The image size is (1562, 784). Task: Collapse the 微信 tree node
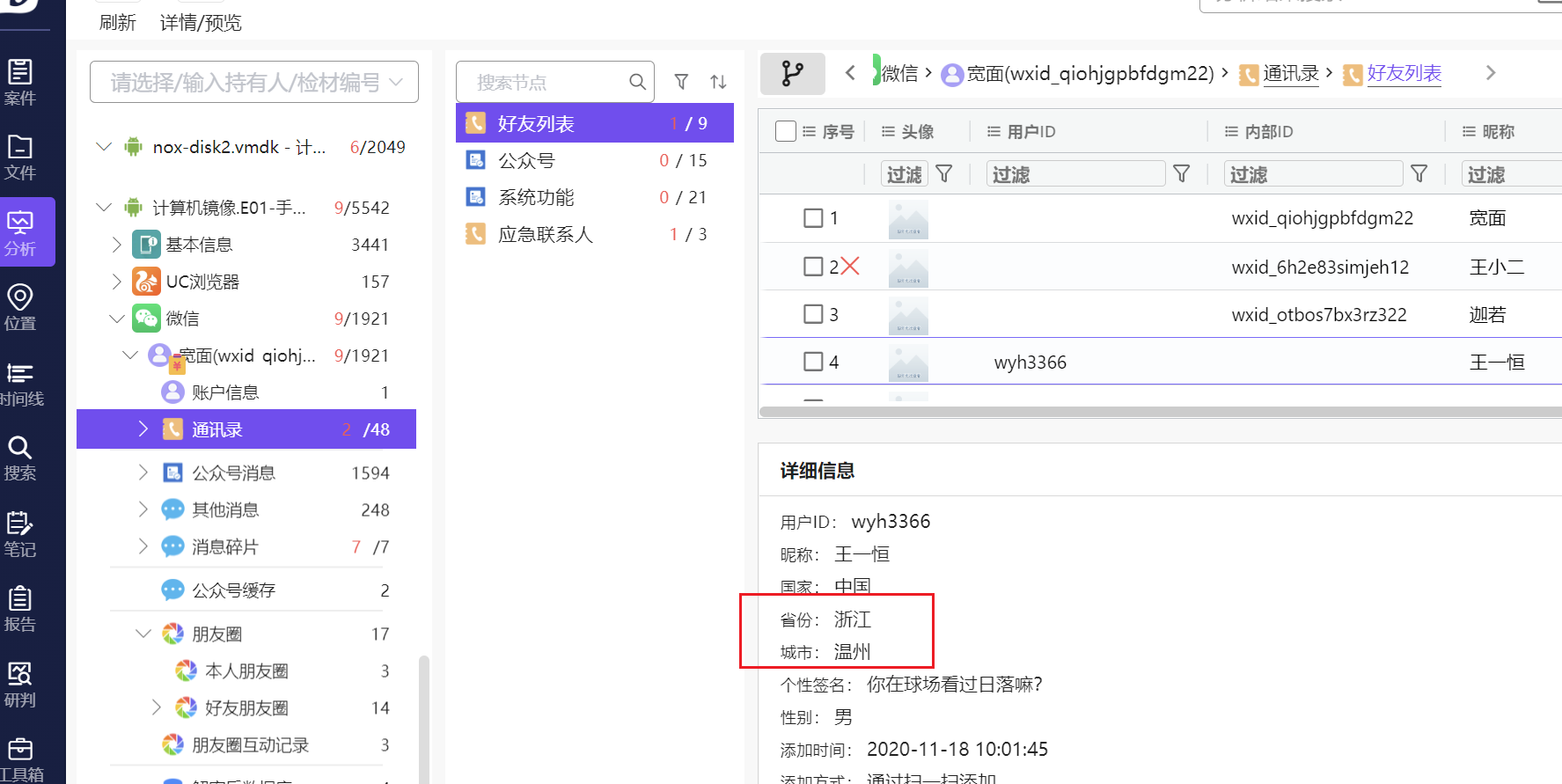click(117, 319)
